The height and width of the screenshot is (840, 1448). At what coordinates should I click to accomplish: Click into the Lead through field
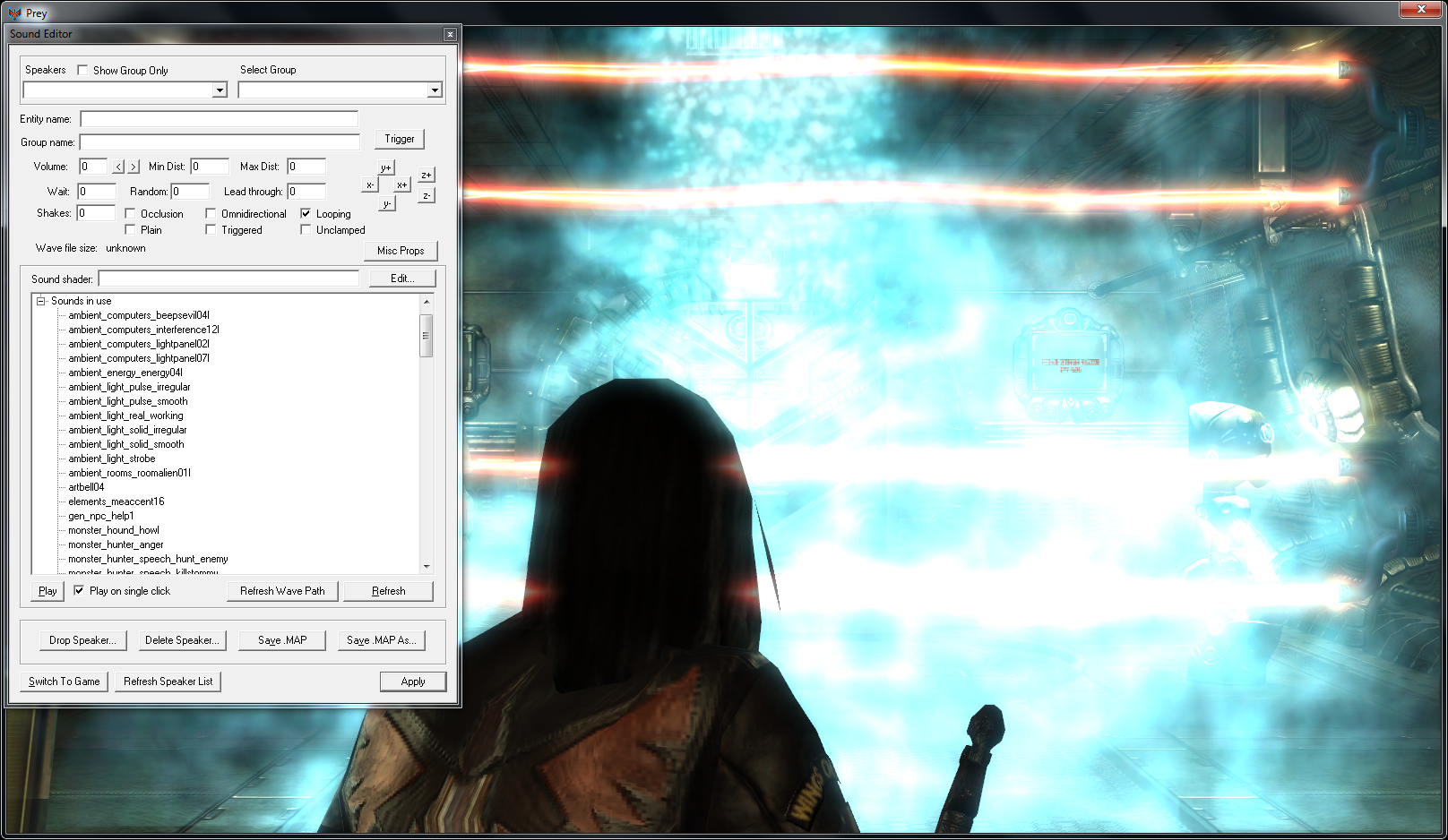click(x=306, y=192)
